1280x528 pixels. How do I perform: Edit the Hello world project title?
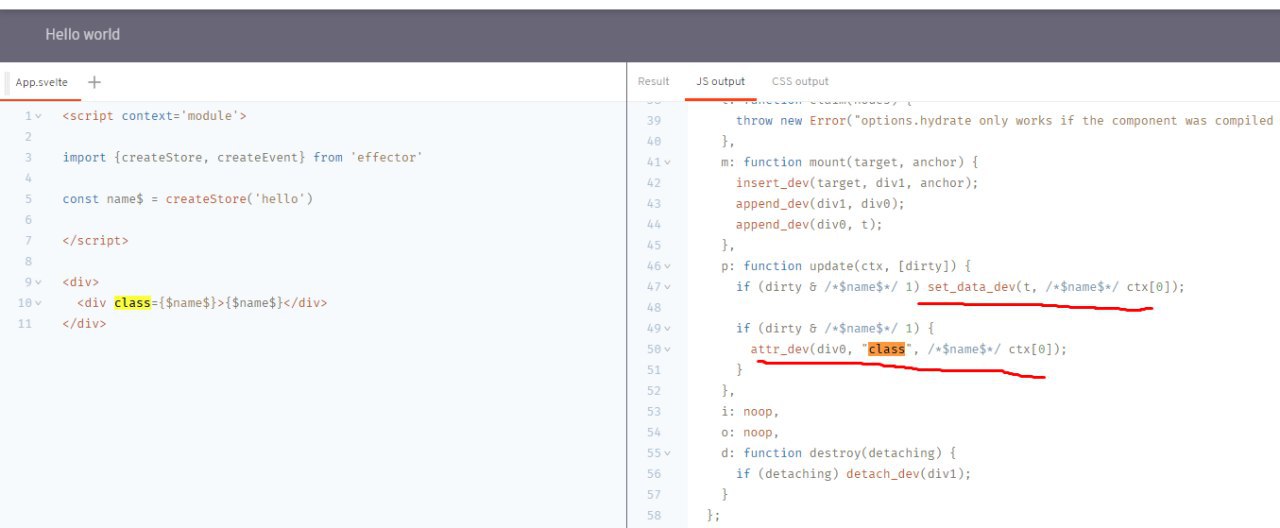82,34
